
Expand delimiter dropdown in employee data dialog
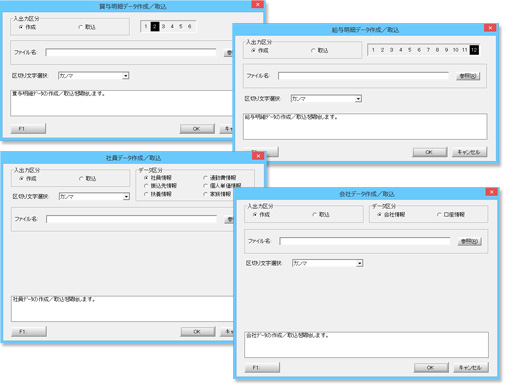[126, 197]
